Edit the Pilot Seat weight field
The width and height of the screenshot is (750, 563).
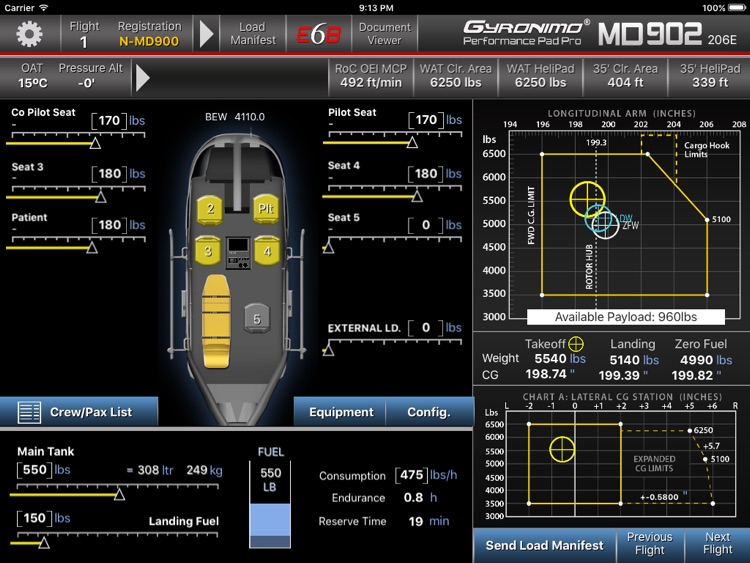click(426, 120)
